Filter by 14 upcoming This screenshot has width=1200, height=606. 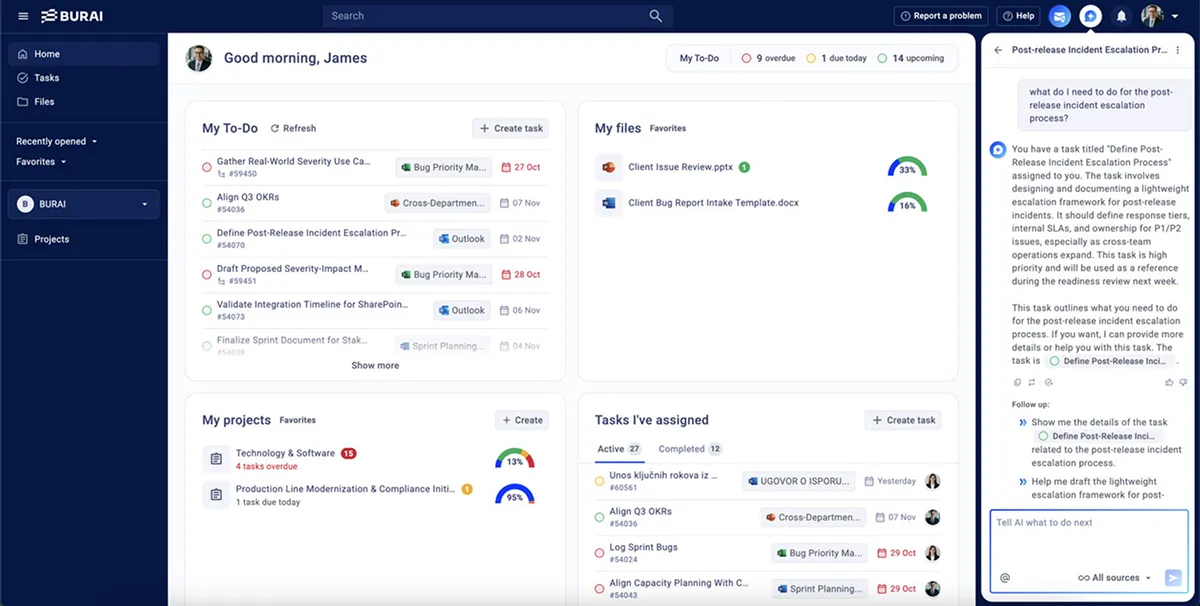click(911, 58)
